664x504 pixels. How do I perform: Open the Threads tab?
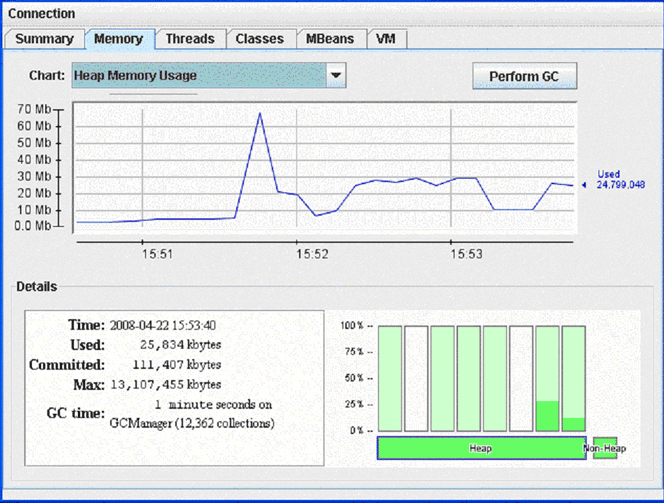[190, 39]
